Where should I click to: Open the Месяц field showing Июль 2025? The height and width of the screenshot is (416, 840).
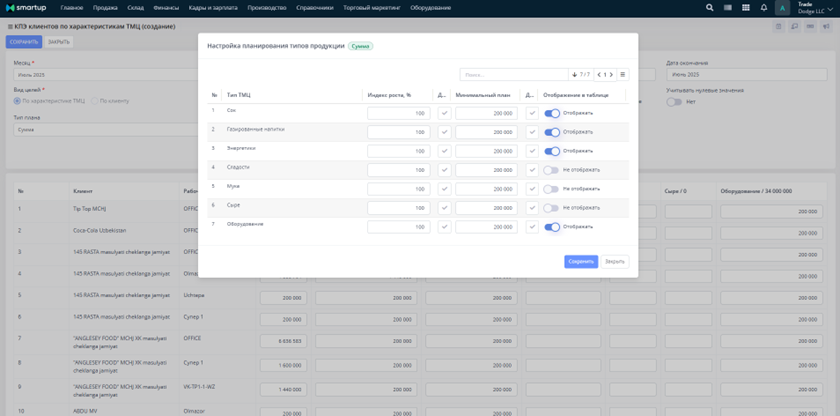[106, 74]
